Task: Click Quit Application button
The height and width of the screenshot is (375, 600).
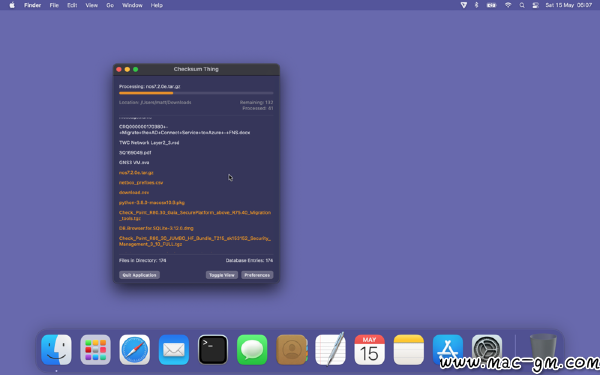Action: pos(139,275)
